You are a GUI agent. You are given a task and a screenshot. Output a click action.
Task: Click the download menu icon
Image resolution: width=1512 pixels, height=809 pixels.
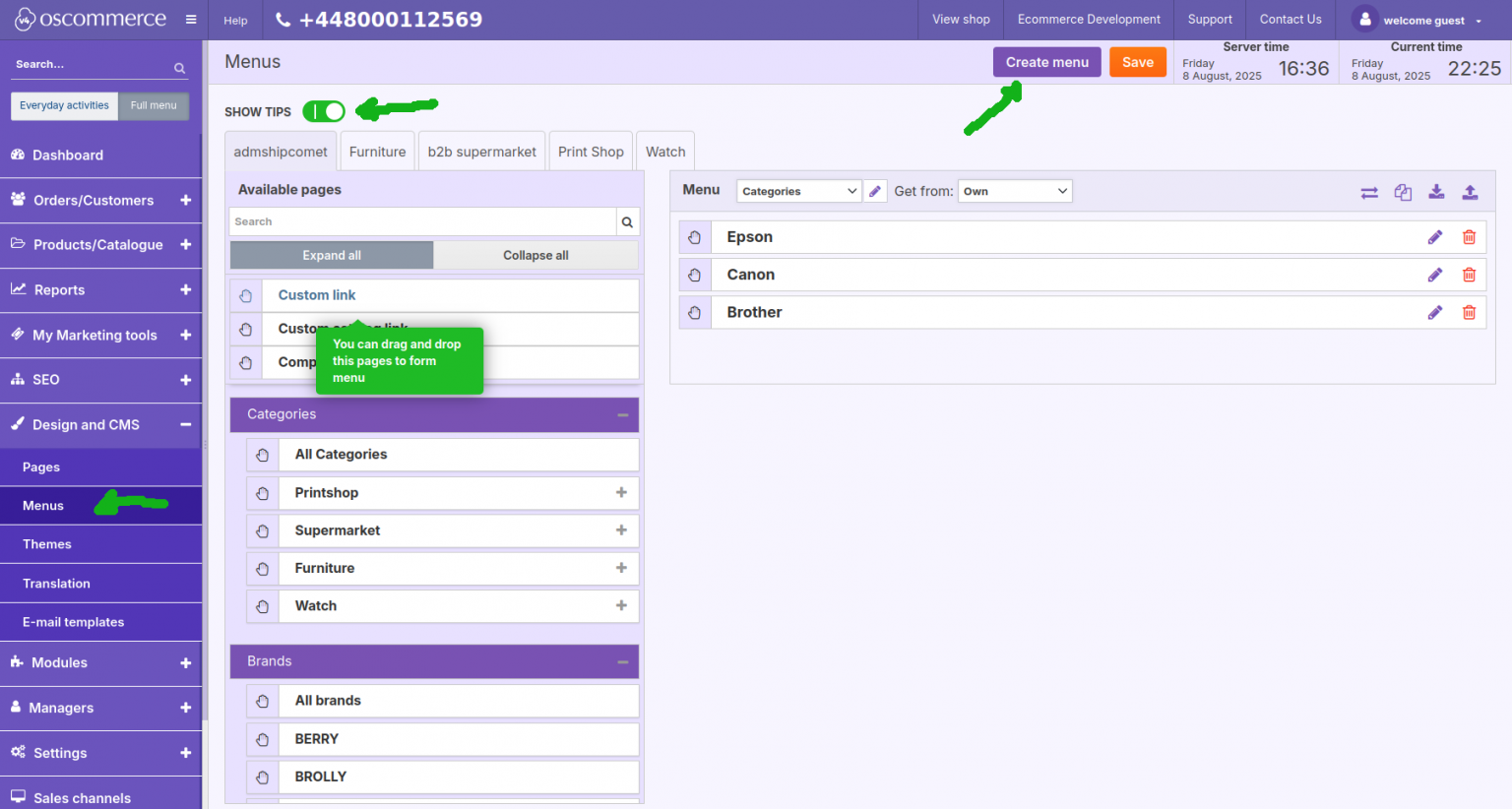[1436, 192]
